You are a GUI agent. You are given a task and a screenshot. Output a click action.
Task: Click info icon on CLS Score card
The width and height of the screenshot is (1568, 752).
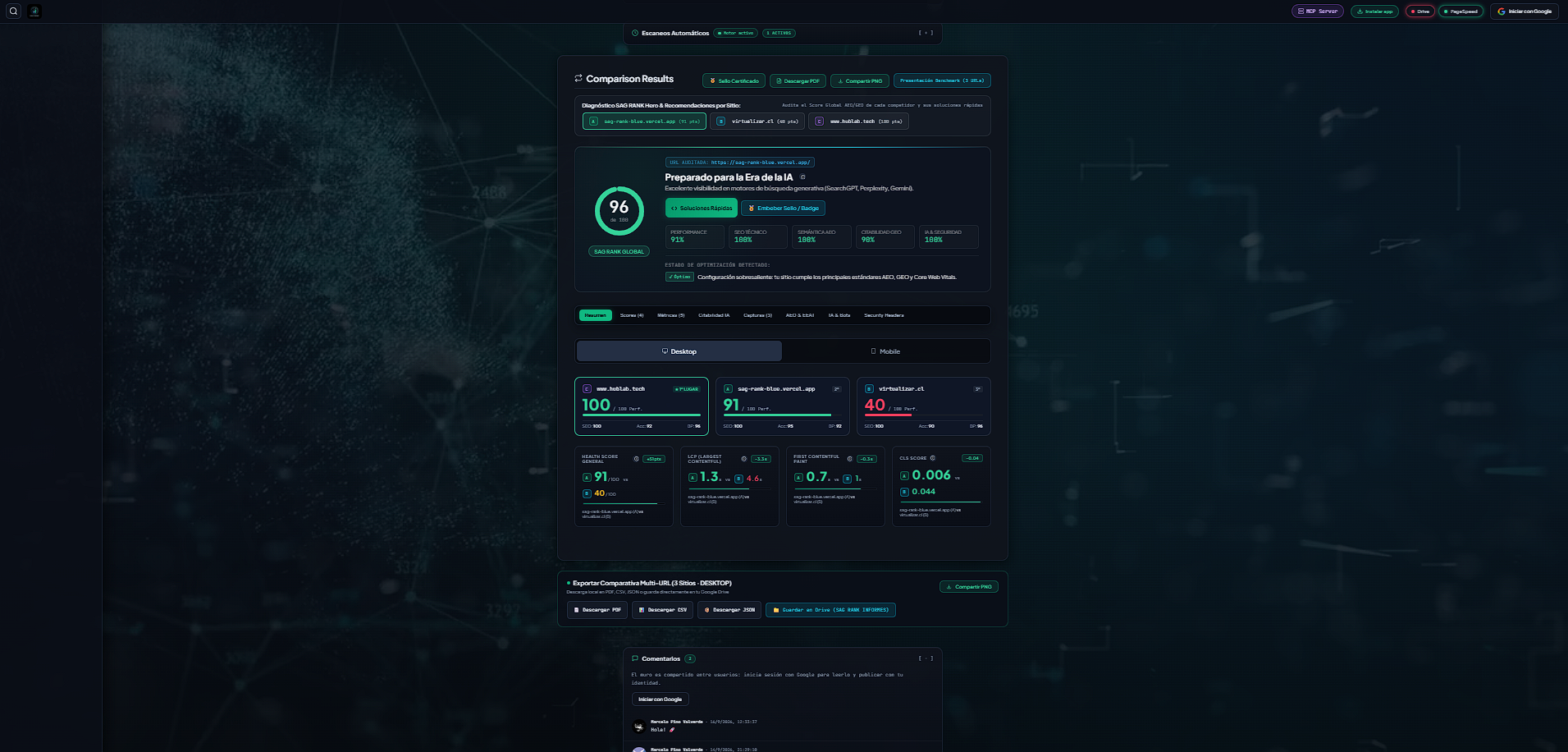[x=933, y=458]
